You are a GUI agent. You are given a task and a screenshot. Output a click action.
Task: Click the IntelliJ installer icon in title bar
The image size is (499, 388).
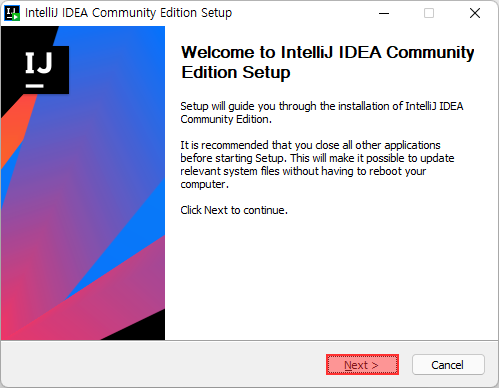coord(12,13)
